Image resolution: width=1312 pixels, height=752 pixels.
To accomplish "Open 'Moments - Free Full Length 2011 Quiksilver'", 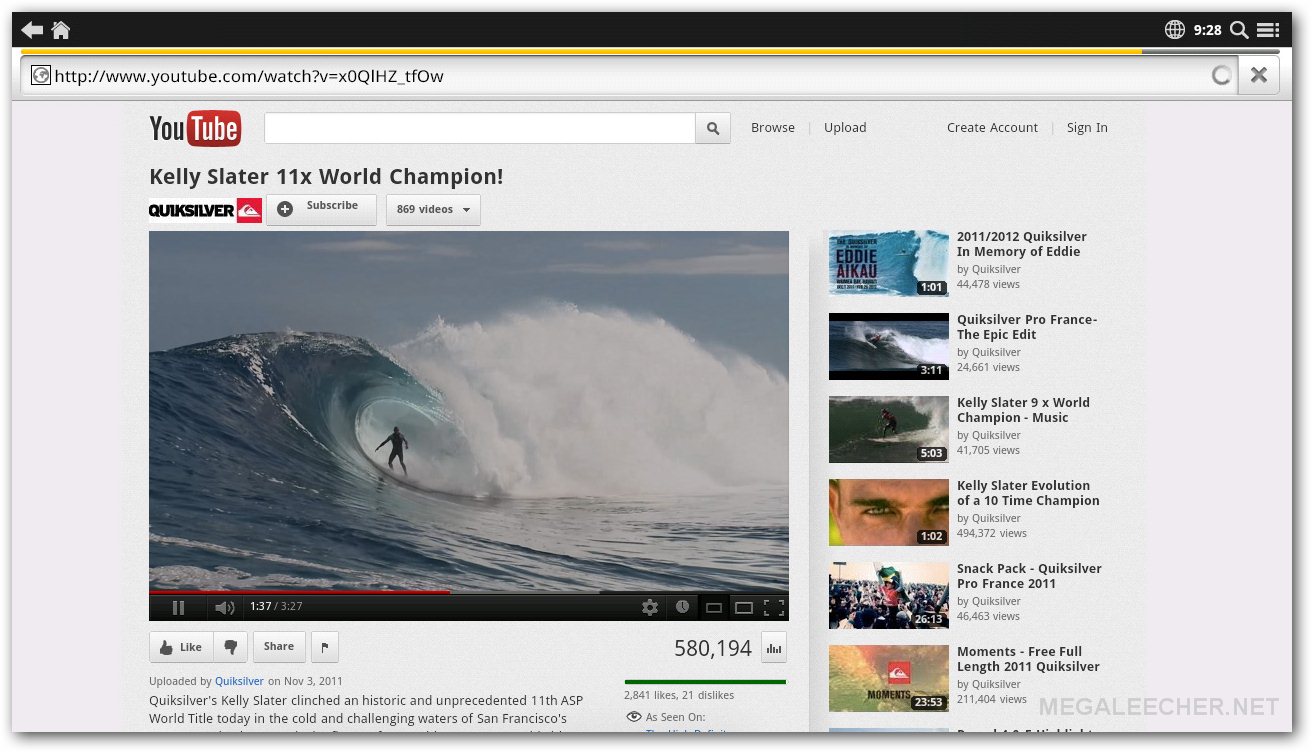I will (x=1028, y=659).
